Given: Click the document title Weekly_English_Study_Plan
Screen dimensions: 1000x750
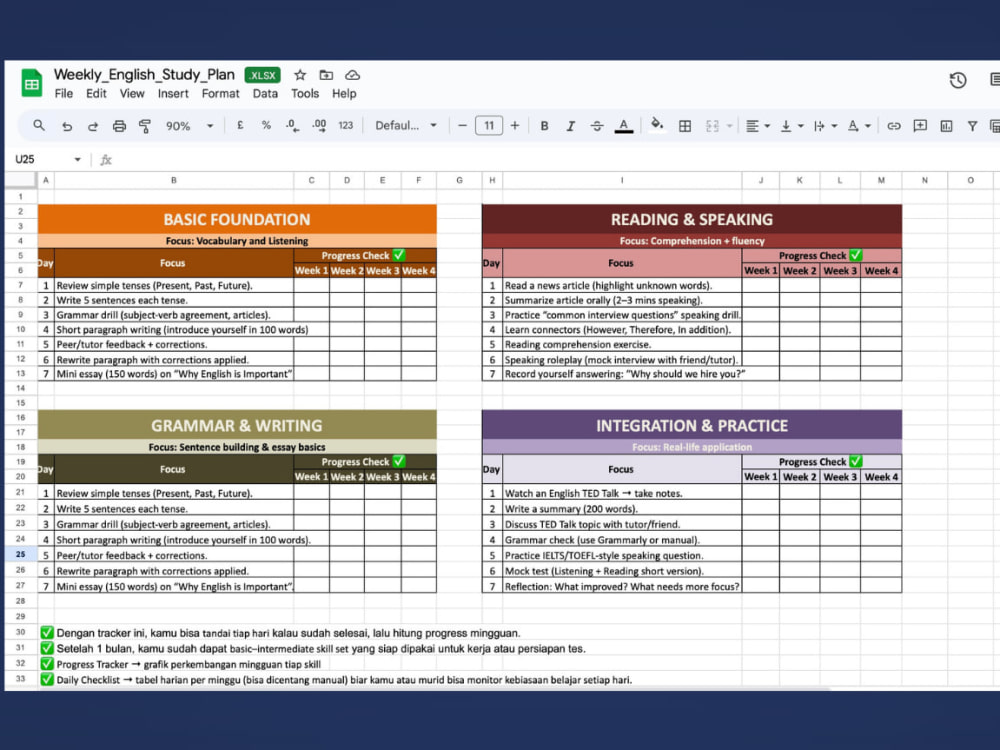Looking at the screenshot, I should point(144,75).
